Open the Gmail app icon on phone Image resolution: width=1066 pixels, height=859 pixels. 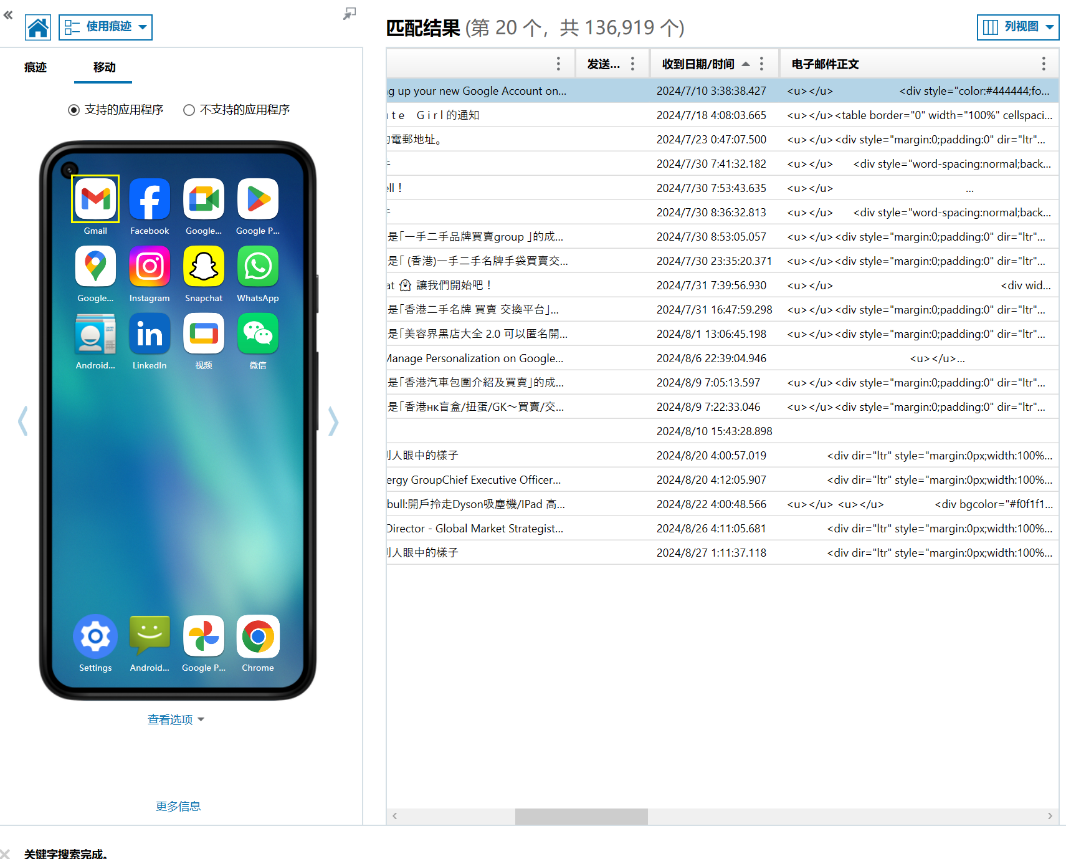pyautogui.click(x=95, y=198)
